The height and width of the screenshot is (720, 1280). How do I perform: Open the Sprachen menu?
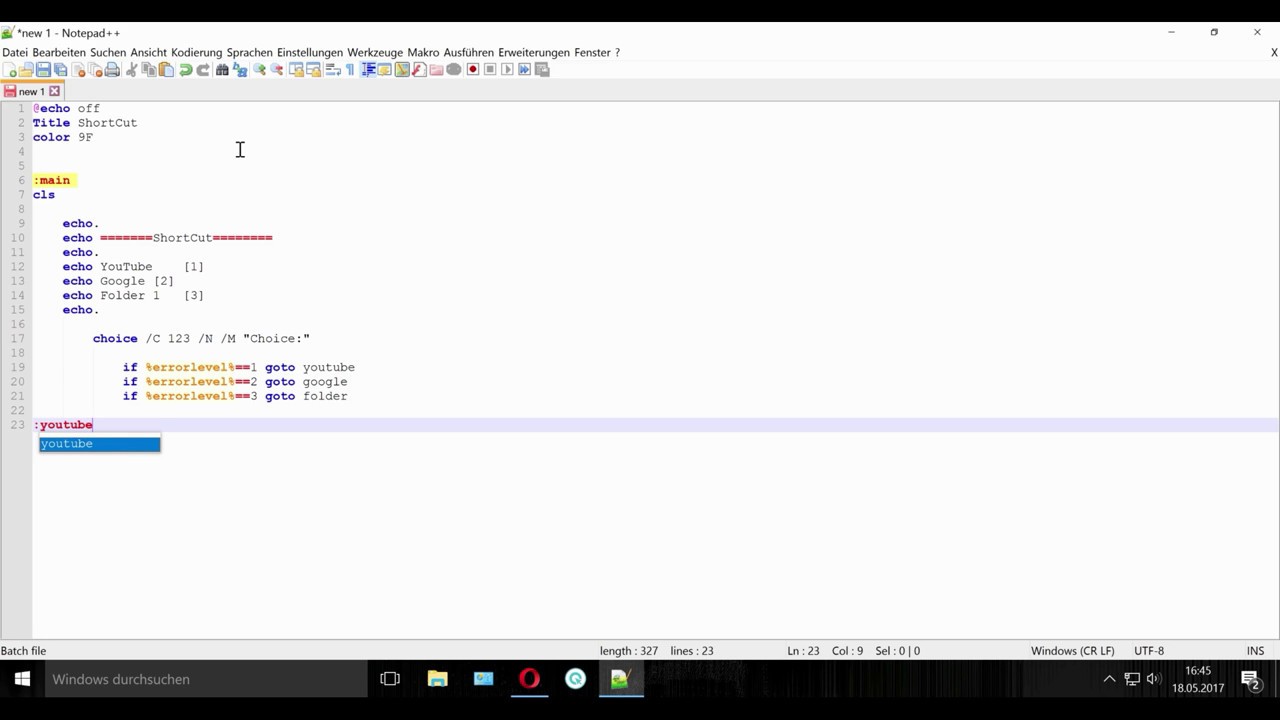[249, 52]
